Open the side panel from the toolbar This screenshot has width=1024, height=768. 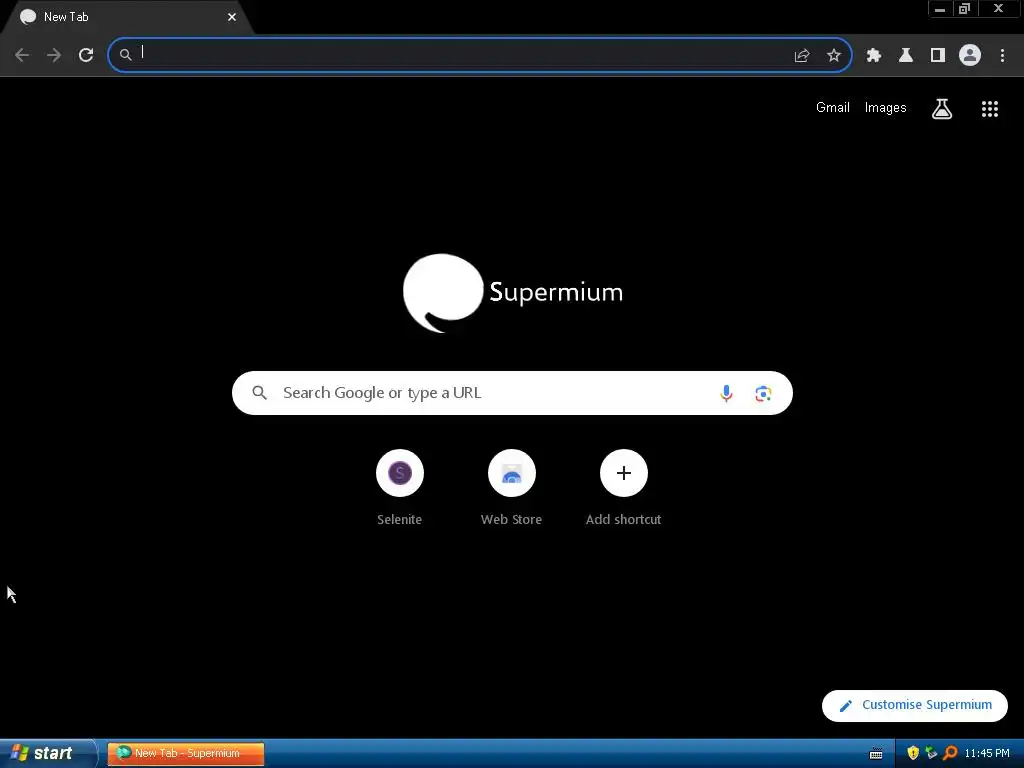[x=938, y=56]
